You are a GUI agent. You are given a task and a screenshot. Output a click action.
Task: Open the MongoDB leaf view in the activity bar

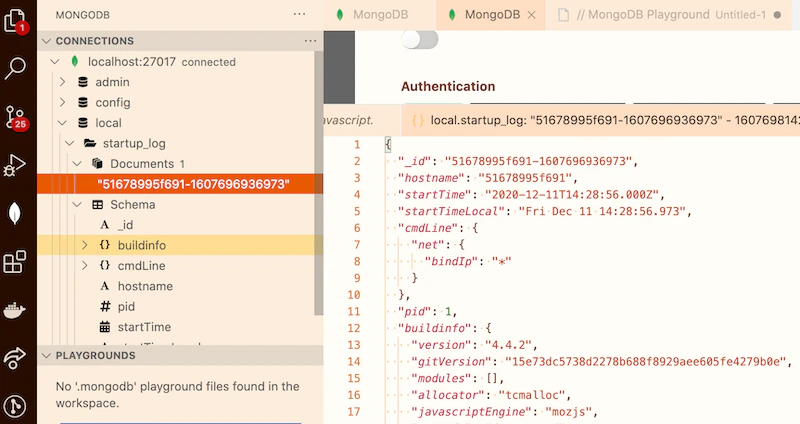tap(15, 213)
